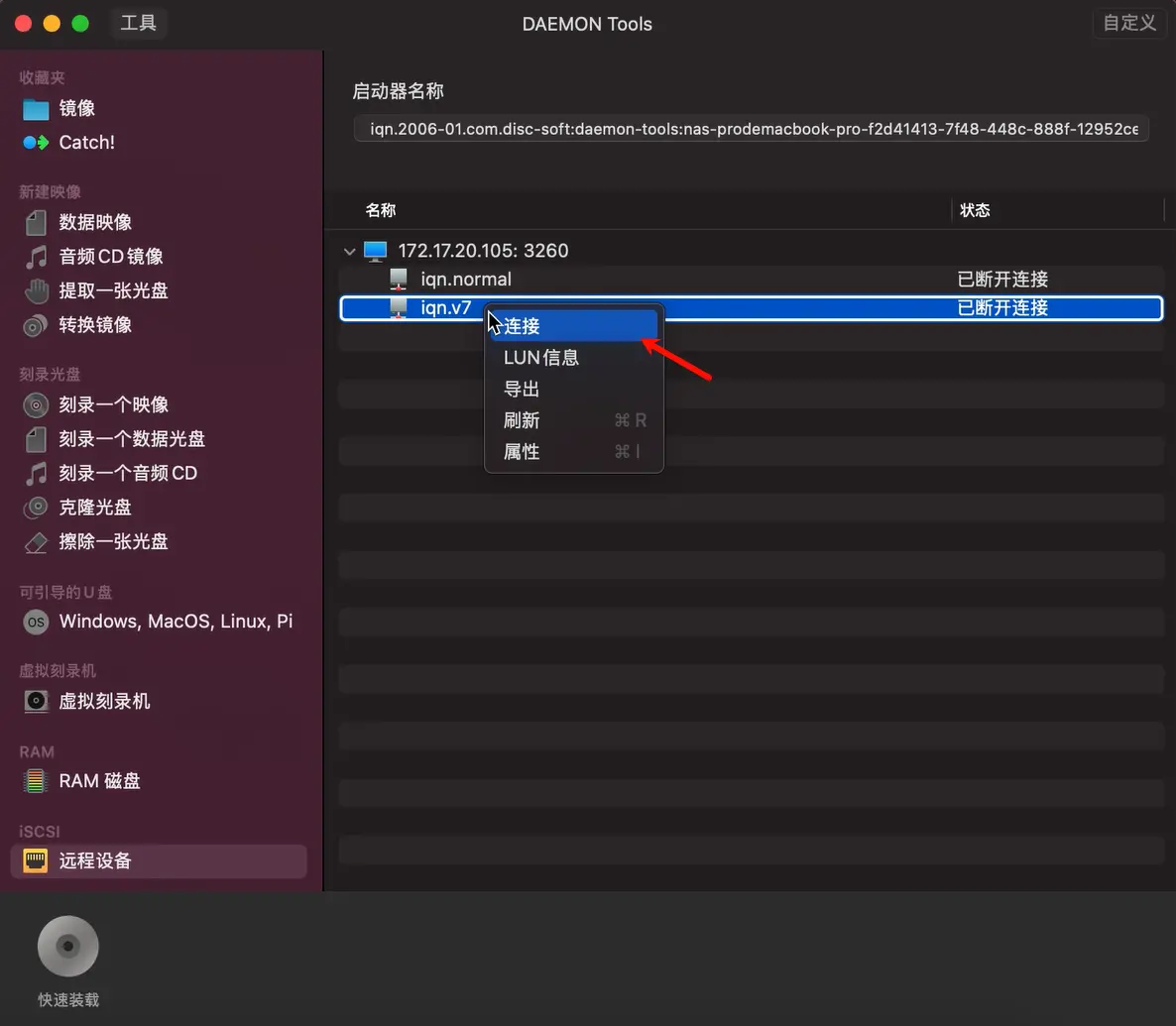The height and width of the screenshot is (1026, 1176).
Task: Click the 转换镜像 disc icon
Action: pyautogui.click(x=36, y=325)
